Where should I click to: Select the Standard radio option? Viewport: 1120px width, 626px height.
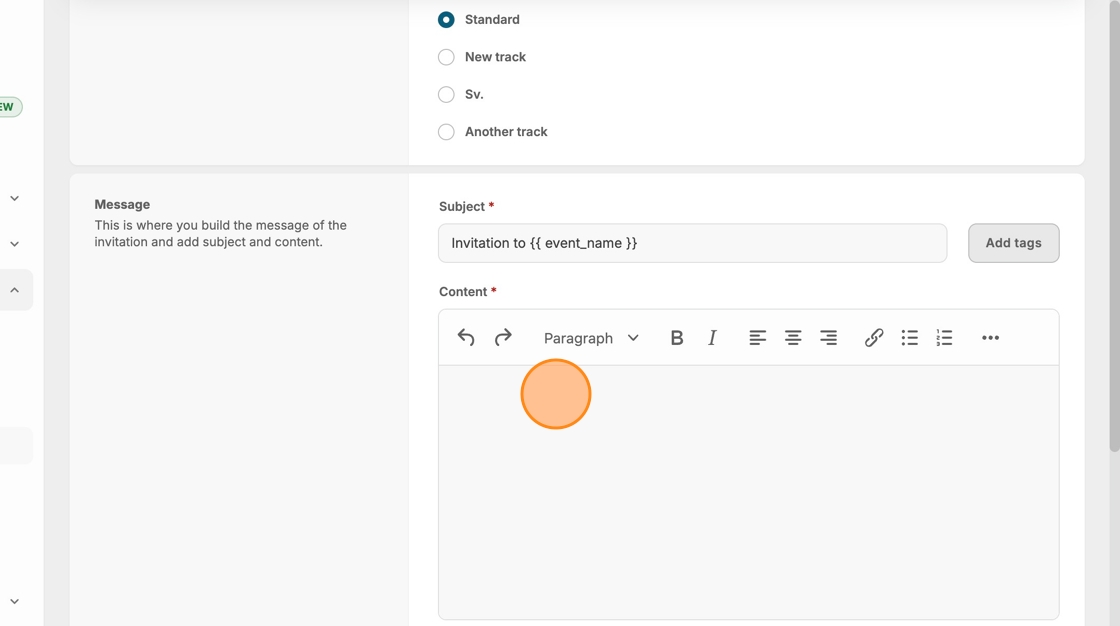pyautogui.click(x=446, y=20)
